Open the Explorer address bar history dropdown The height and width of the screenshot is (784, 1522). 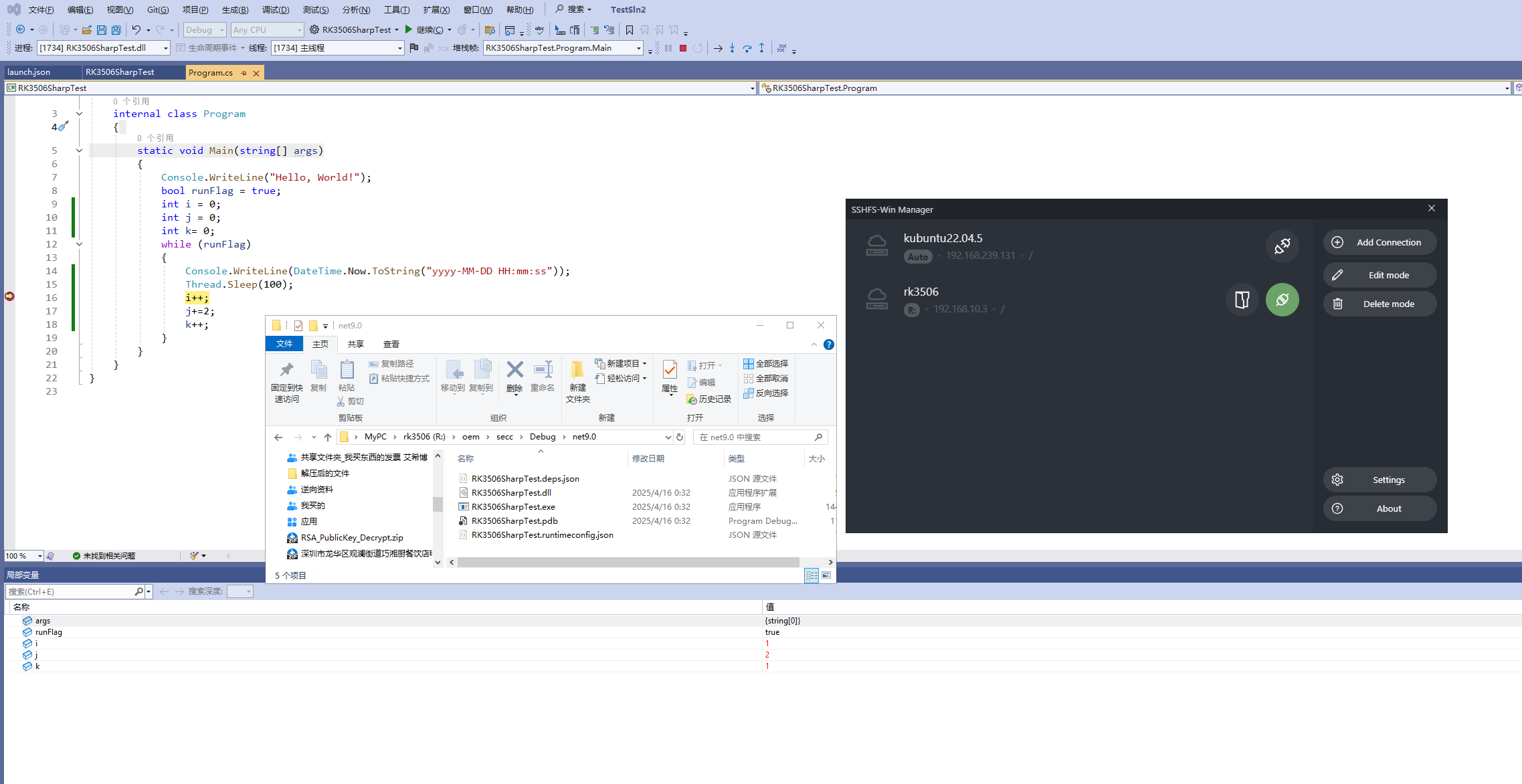click(668, 437)
